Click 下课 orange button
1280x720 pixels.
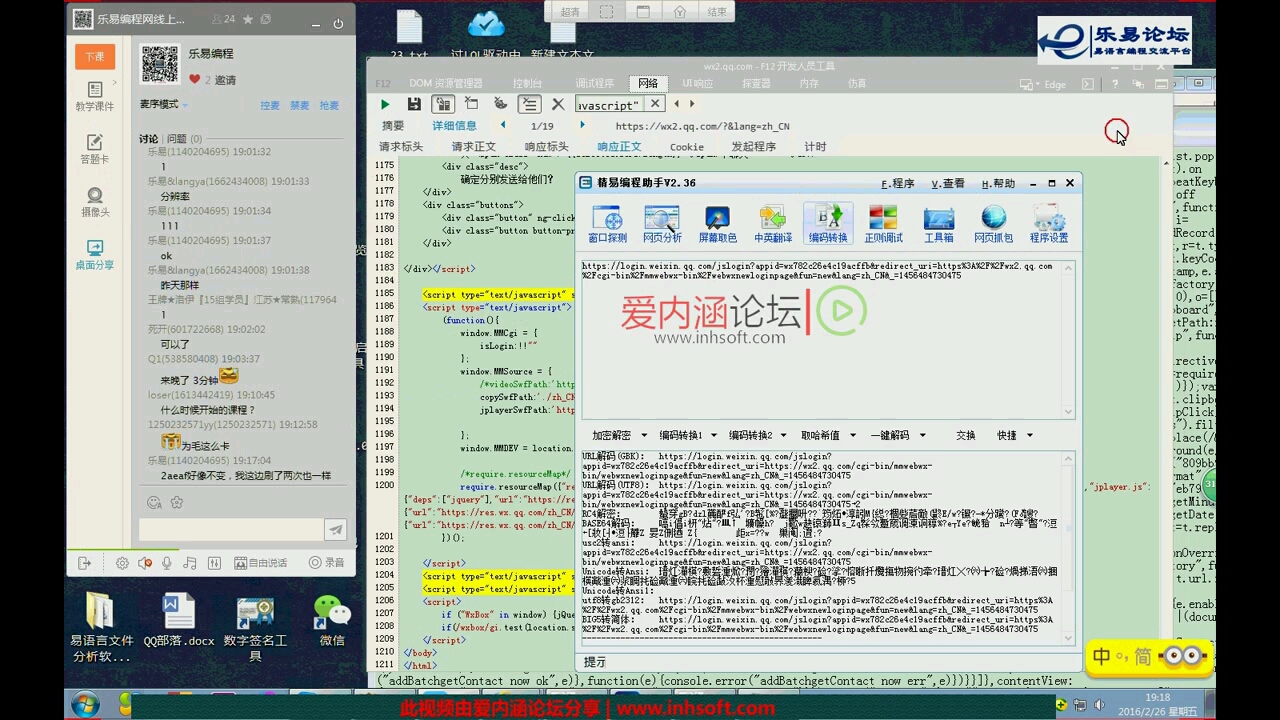click(95, 56)
